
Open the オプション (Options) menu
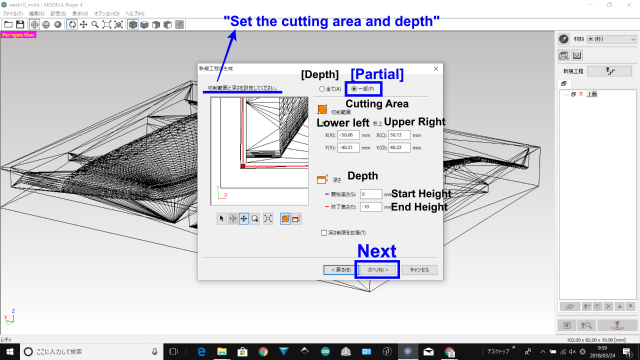tap(107, 13)
